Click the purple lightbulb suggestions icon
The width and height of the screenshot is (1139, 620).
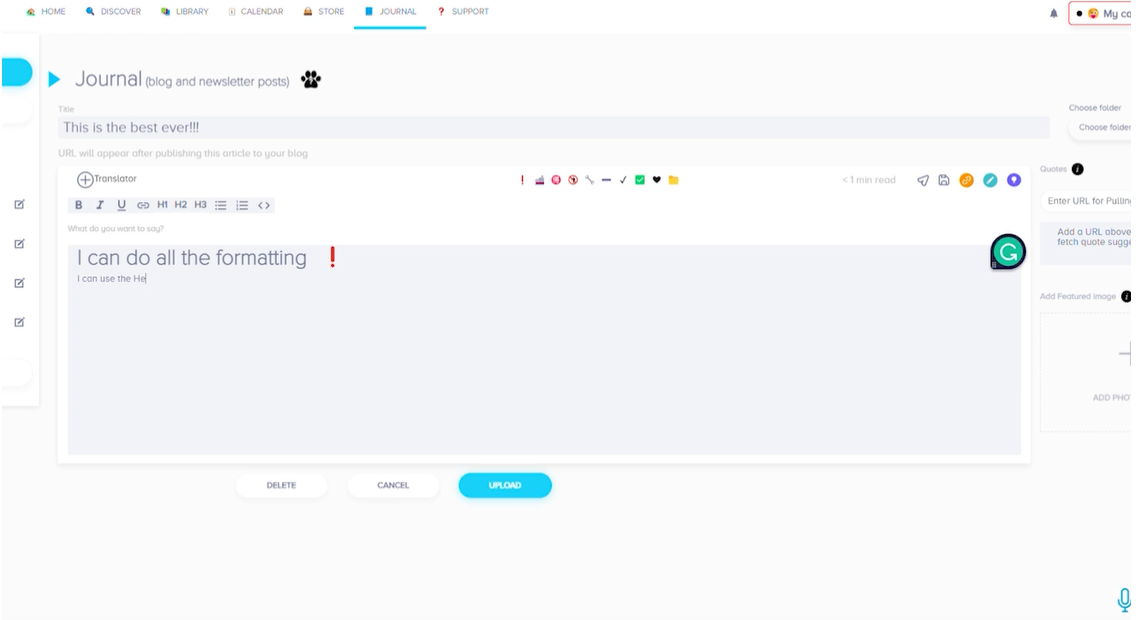pos(1012,179)
